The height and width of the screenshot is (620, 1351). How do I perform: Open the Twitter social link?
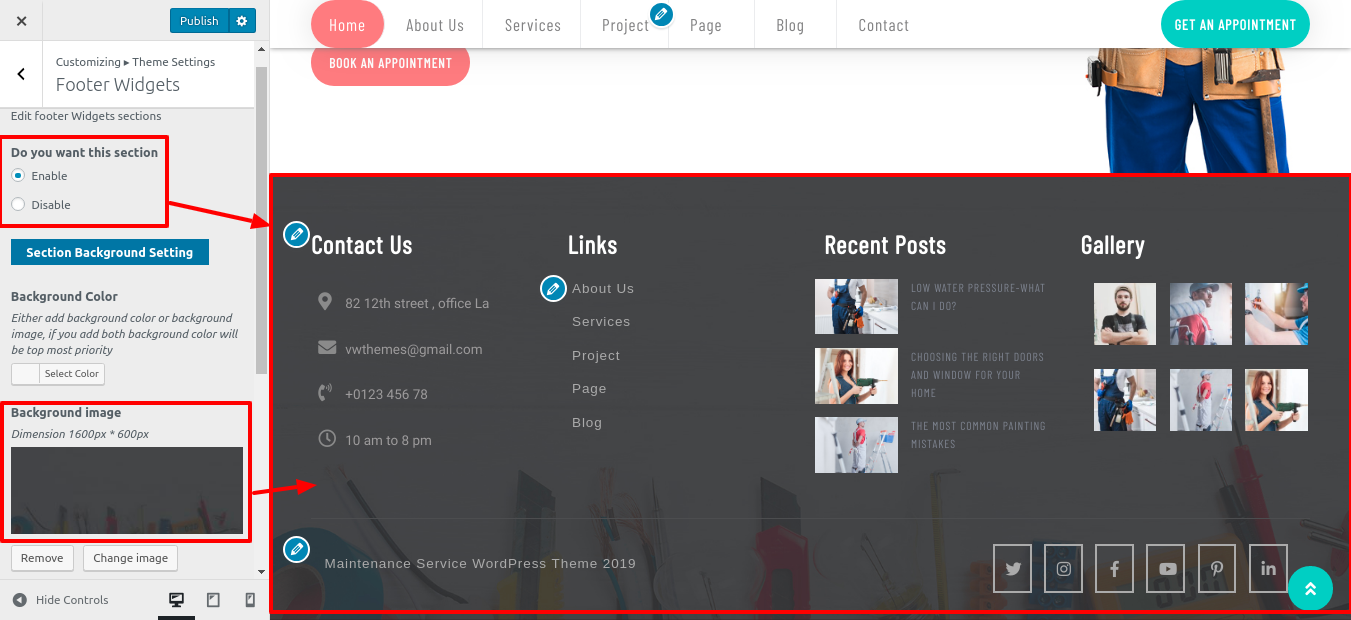(x=1013, y=569)
